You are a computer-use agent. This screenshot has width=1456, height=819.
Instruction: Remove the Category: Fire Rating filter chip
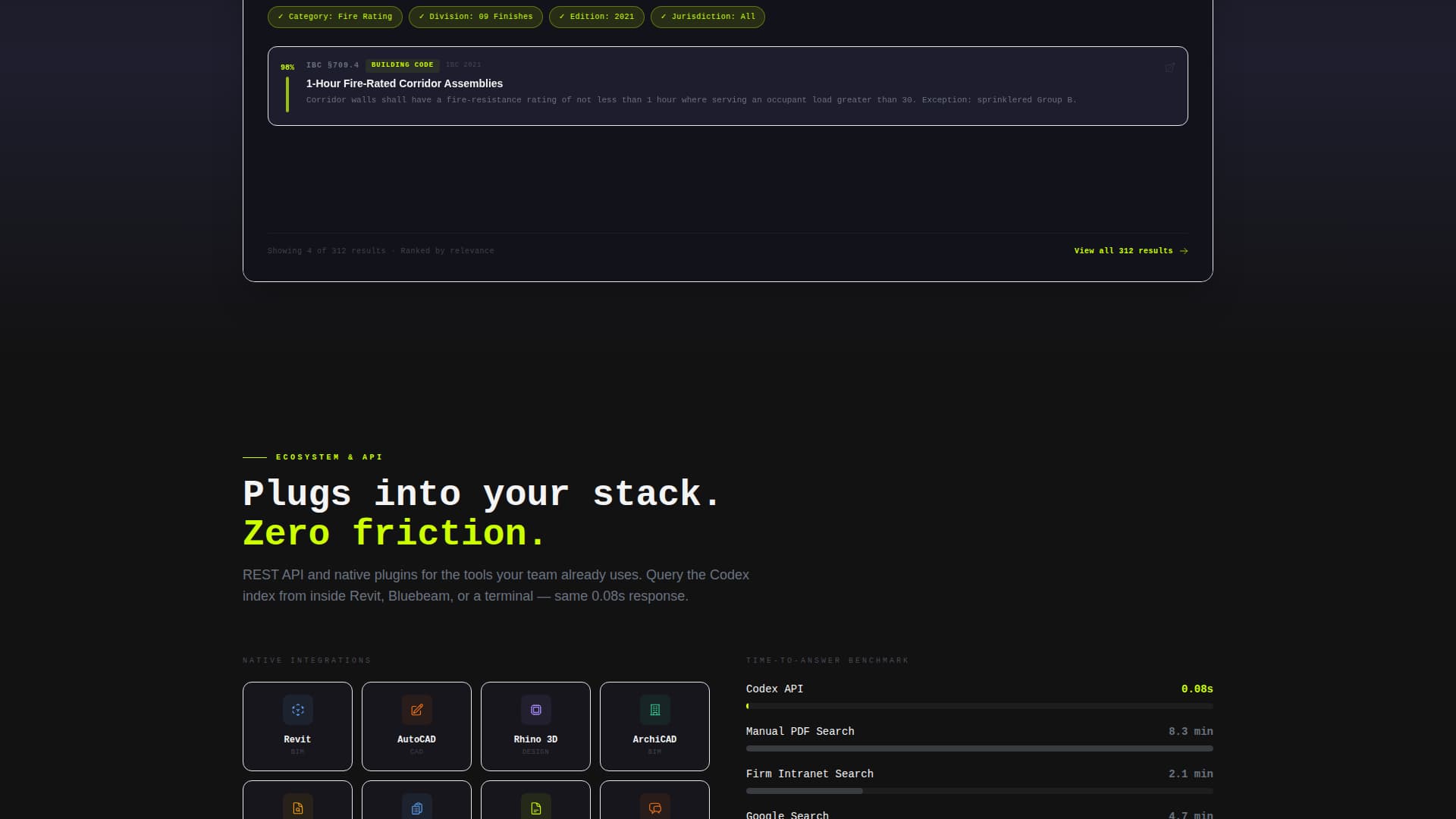pos(334,17)
